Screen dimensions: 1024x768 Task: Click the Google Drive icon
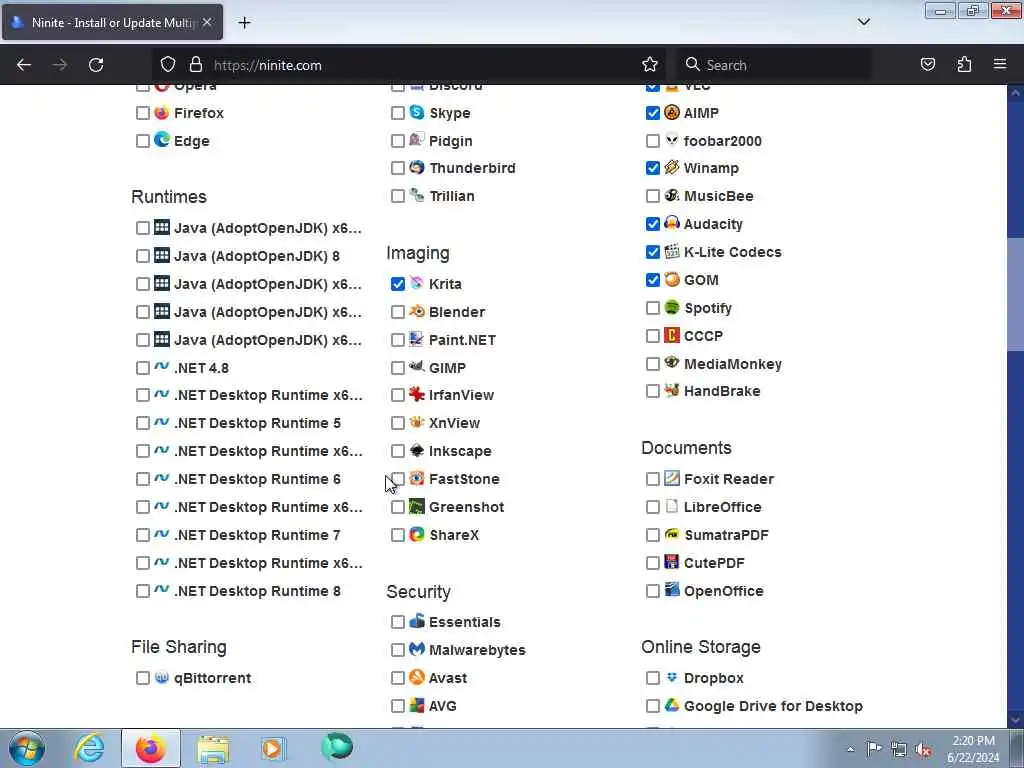pyautogui.click(x=672, y=705)
